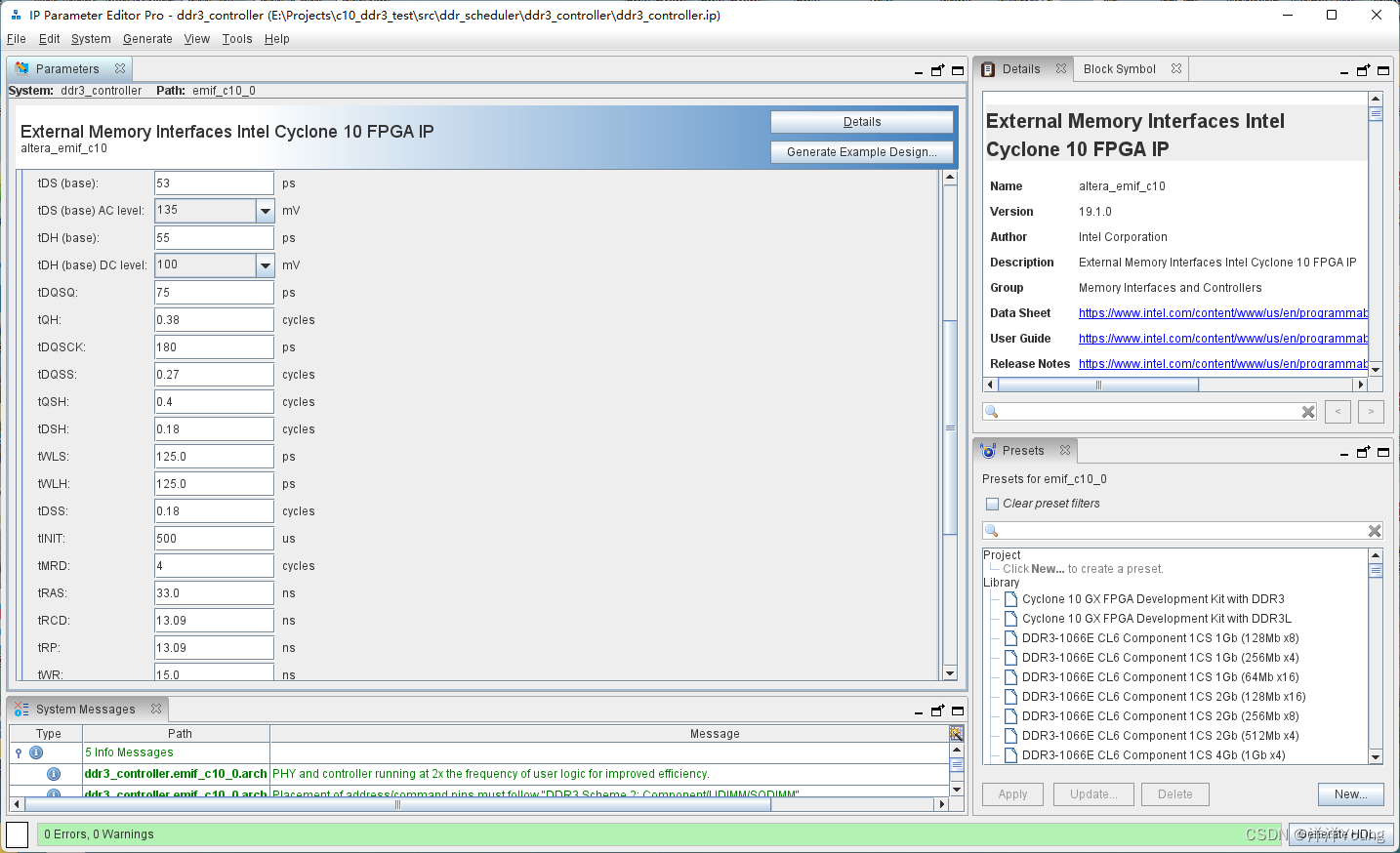Open the Data Sheet link
This screenshot has height=853, width=1400.
[x=1223, y=313]
